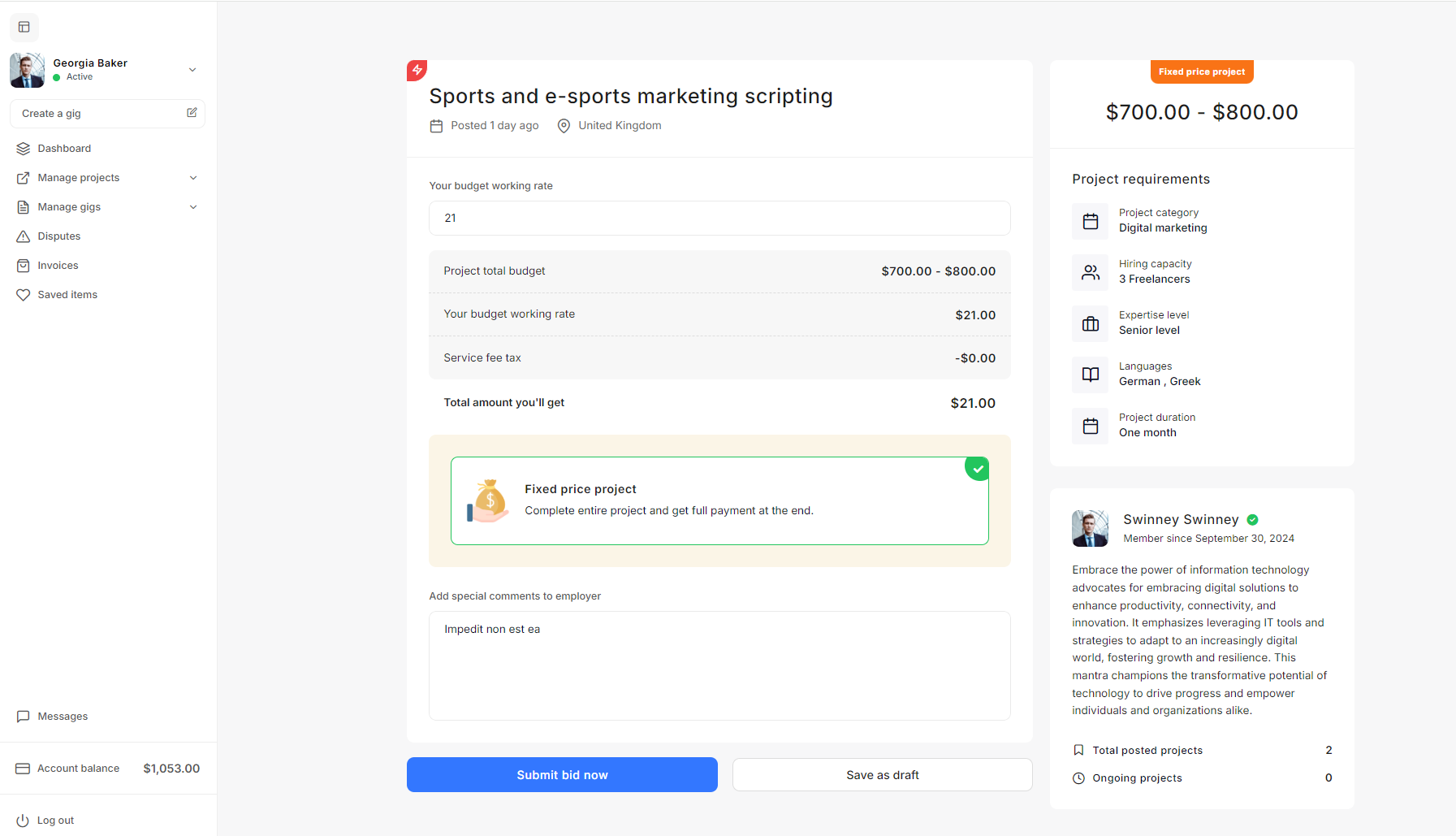Click the edit icon in Create a gig

(192, 113)
